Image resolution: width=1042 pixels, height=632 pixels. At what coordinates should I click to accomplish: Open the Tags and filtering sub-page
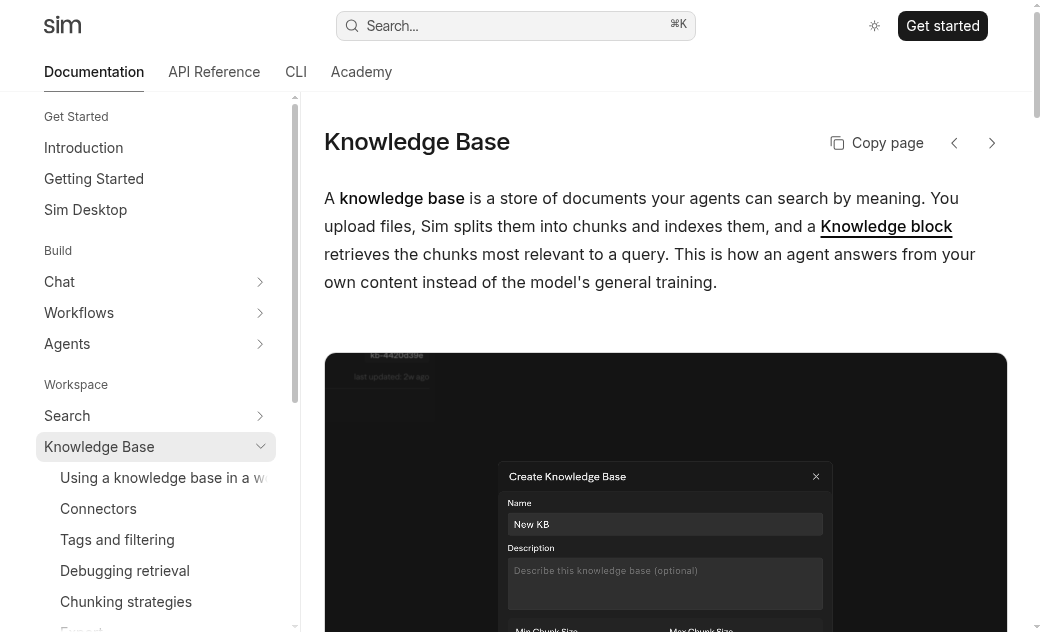117,540
